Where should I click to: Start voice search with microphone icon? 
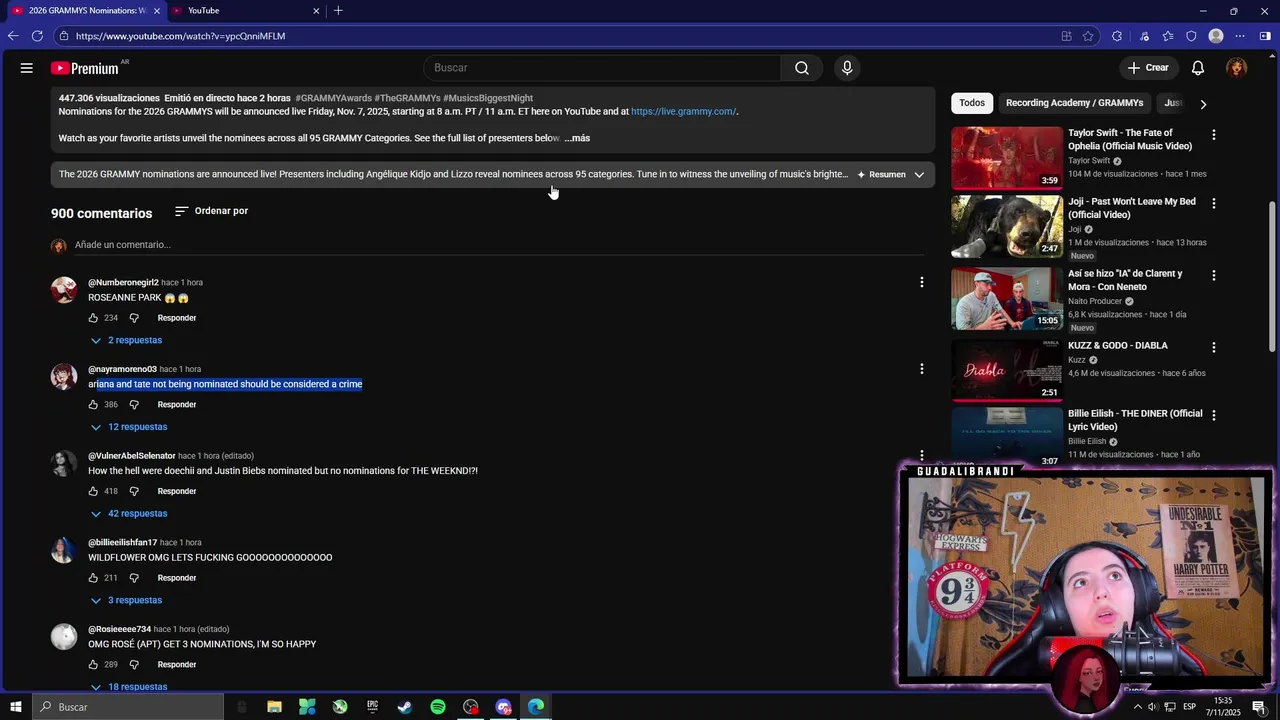(x=847, y=68)
